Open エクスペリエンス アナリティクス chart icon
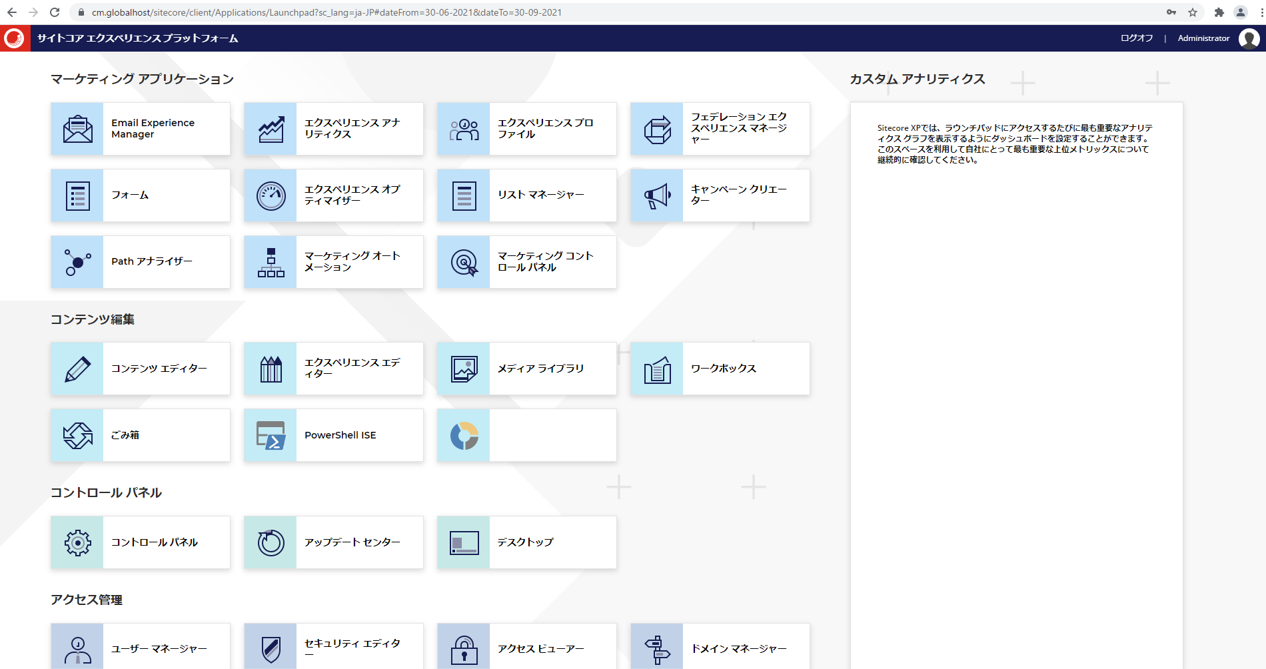The image size is (1266, 669). click(270, 129)
